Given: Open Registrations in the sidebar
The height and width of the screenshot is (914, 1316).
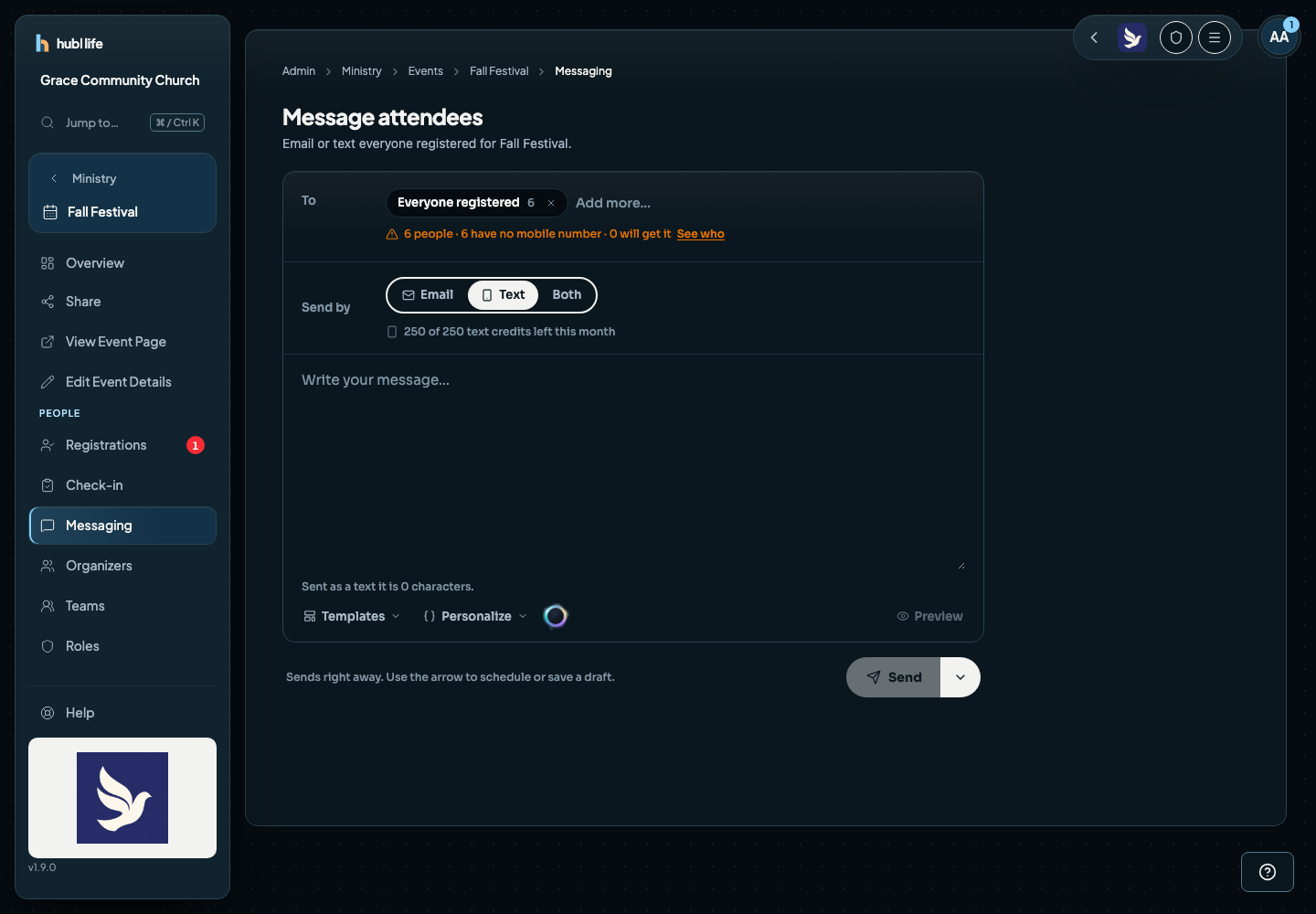Looking at the screenshot, I should 122,445.
